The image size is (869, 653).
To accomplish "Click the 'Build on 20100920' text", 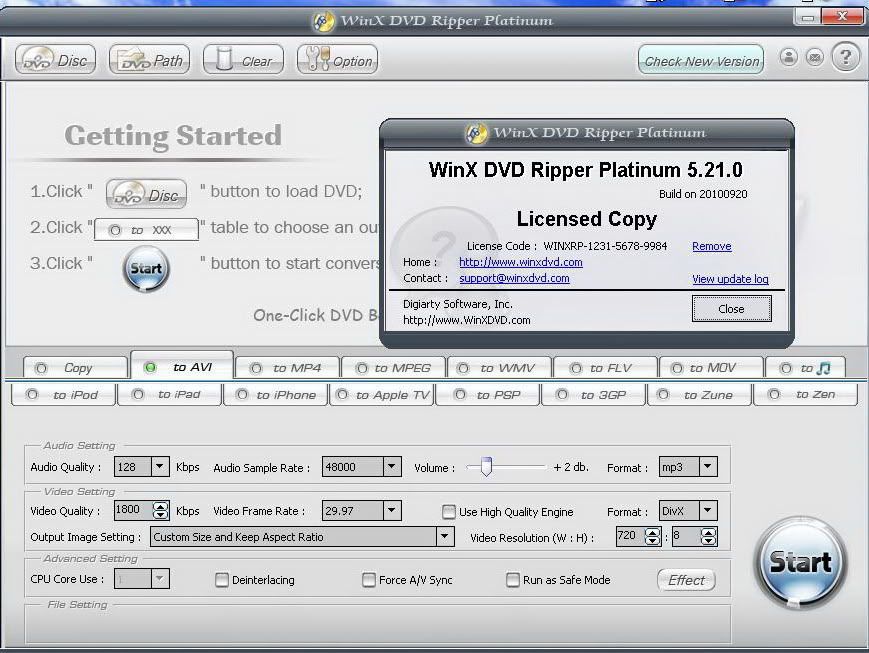I will click(703, 194).
